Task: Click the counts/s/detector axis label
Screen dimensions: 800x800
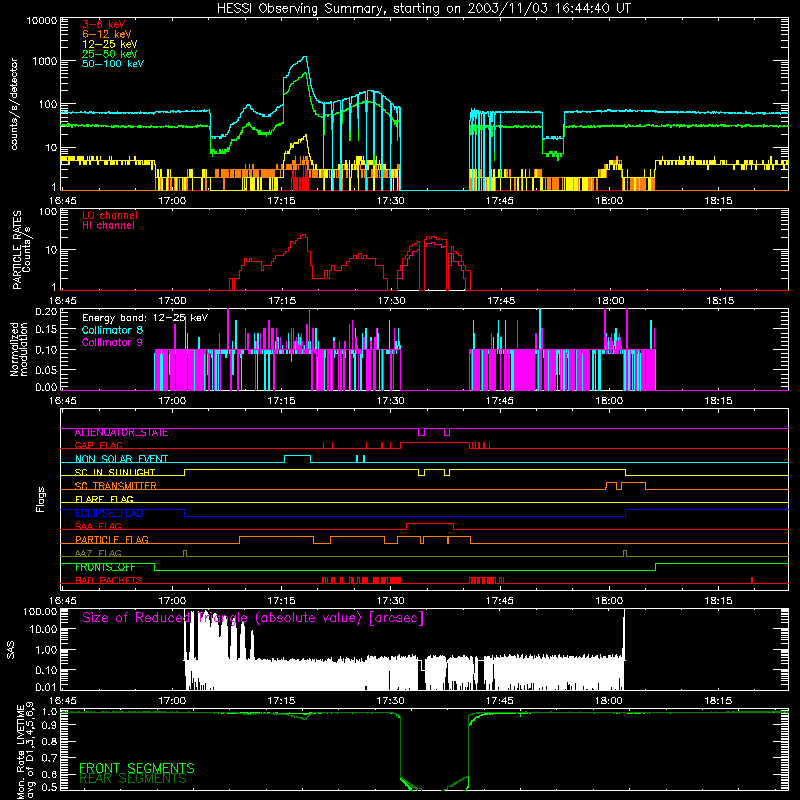Action: point(14,104)
